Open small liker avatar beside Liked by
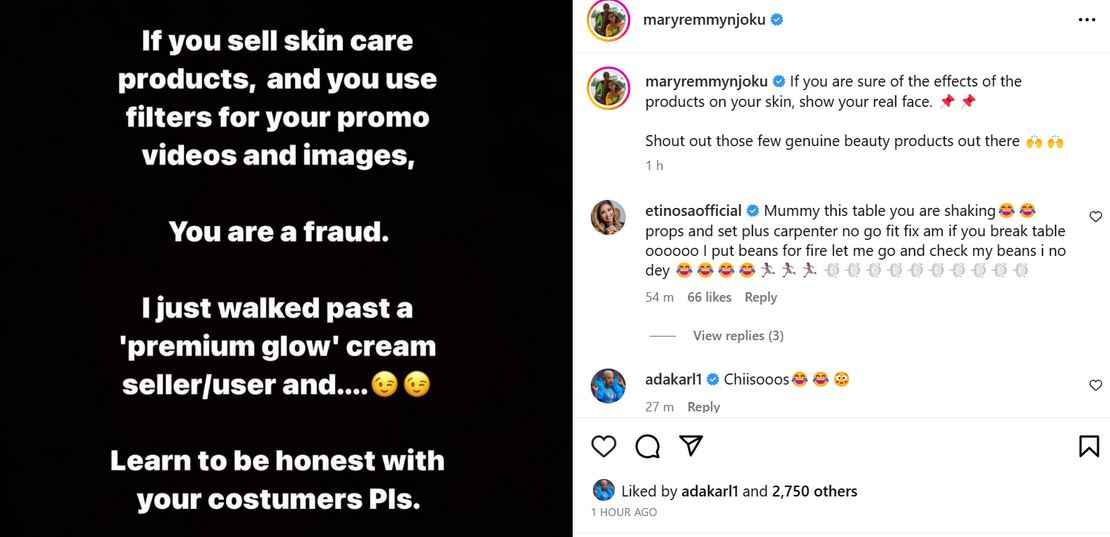Viewport: 1110px width, 537px height. 603,490
